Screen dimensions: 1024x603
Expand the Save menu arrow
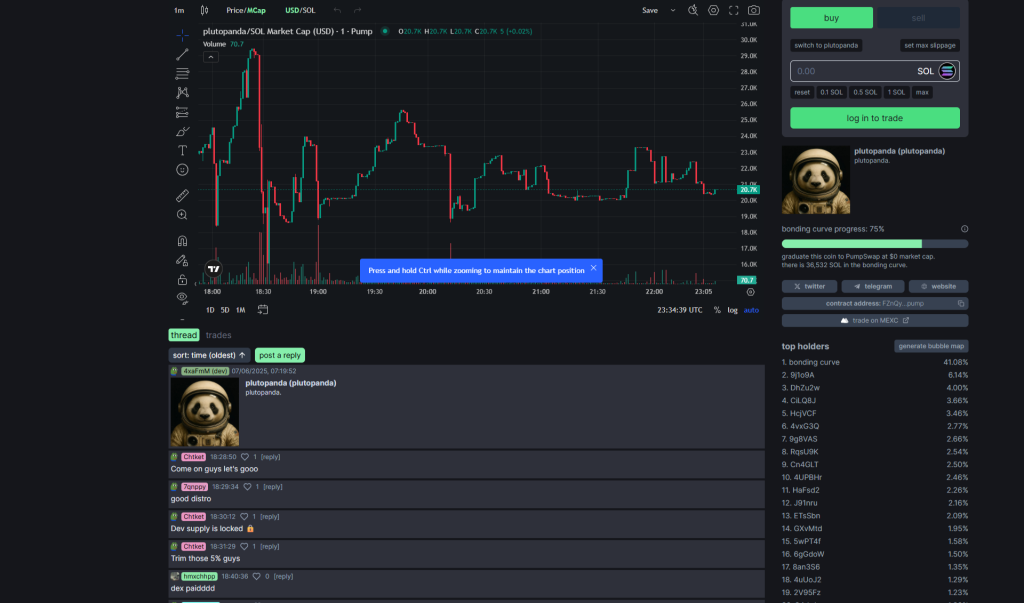pyautogui.click(x=673, y=10)
